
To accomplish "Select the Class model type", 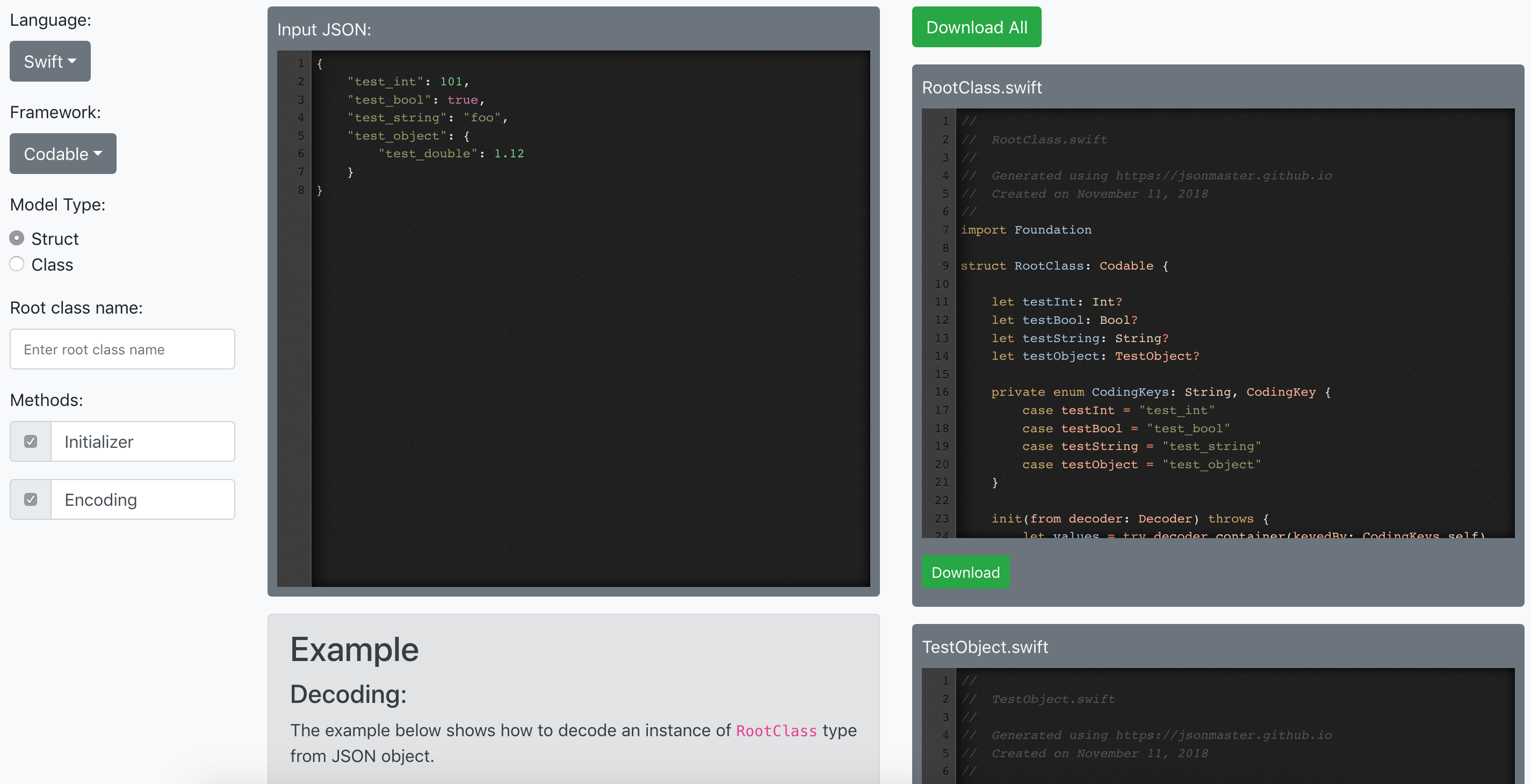I will [17, 264].
